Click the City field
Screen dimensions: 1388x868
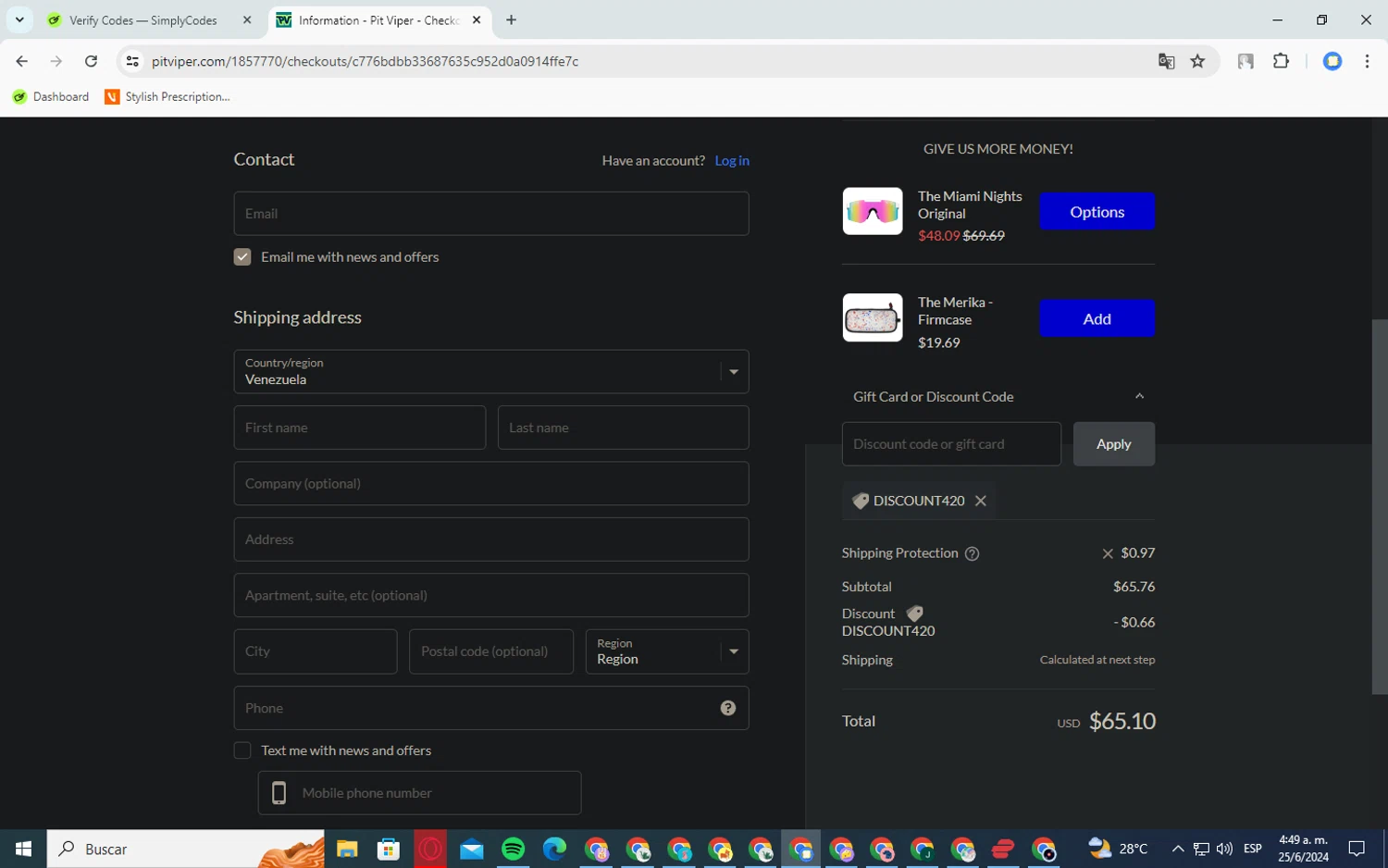coord(316,651)
